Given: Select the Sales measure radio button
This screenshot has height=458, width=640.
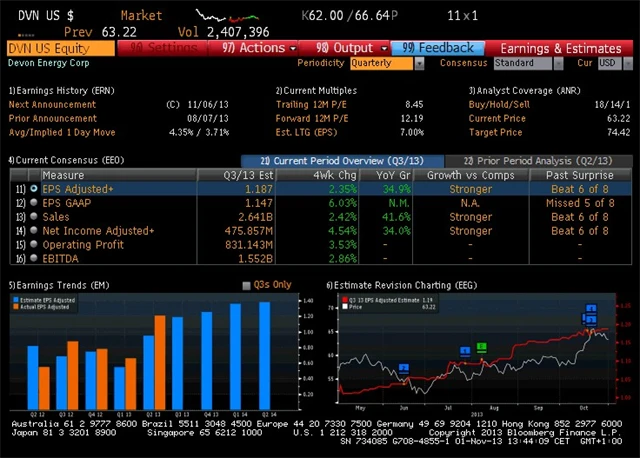Looking at the screenshot, I should pos(34,216).
